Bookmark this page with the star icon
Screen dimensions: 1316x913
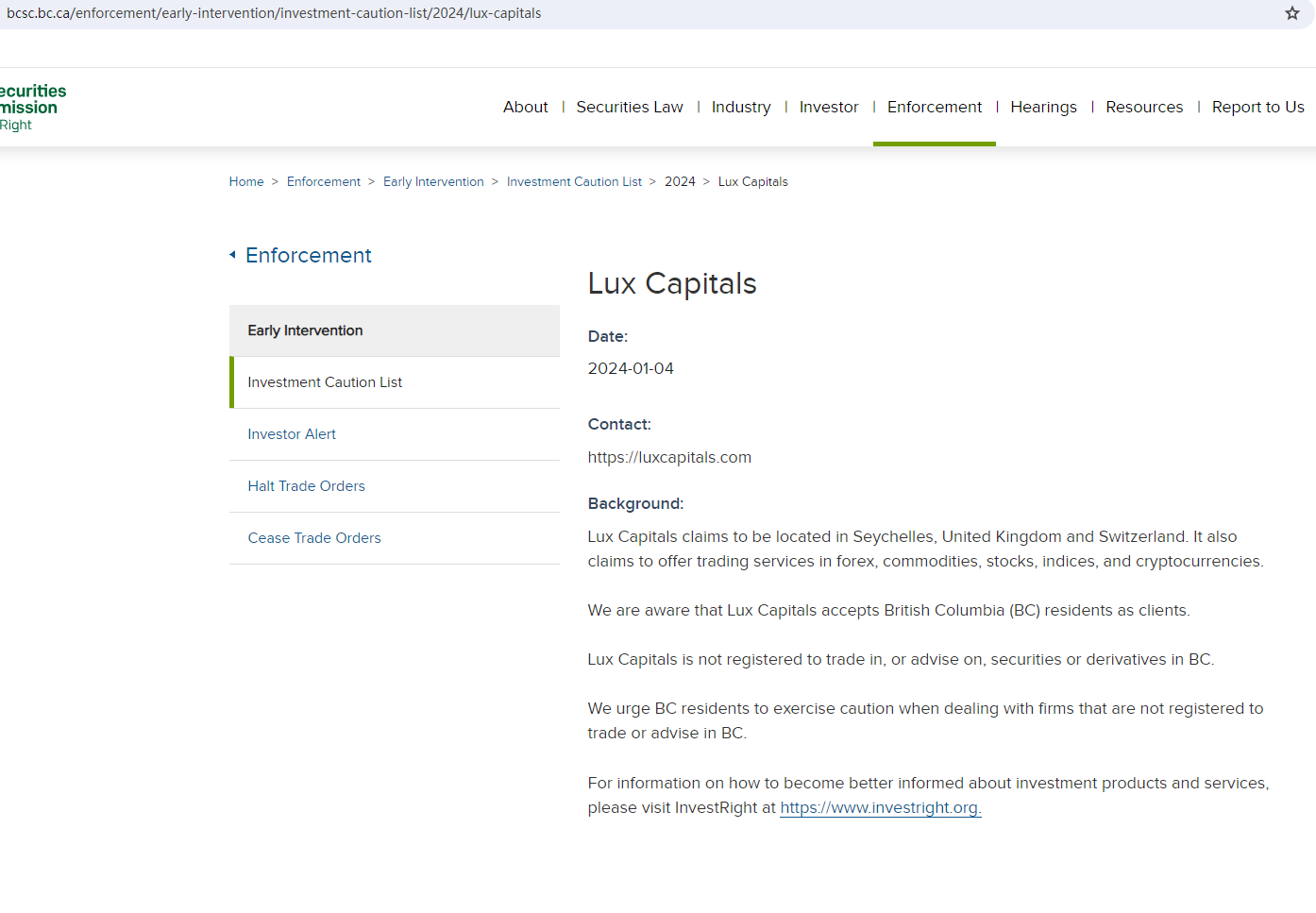(x=1292, y=13)
